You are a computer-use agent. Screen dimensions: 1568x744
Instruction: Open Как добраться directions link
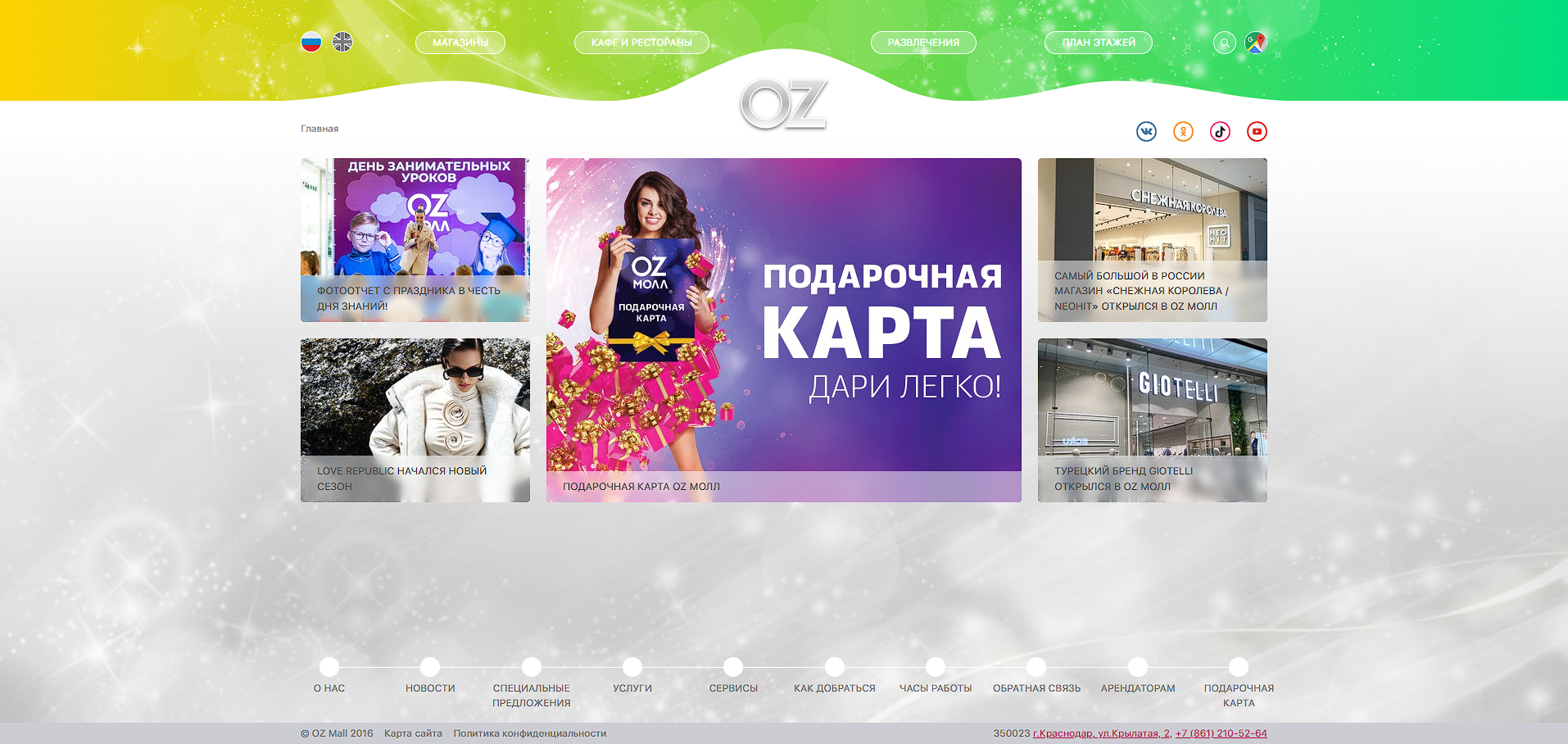[835, 688]
